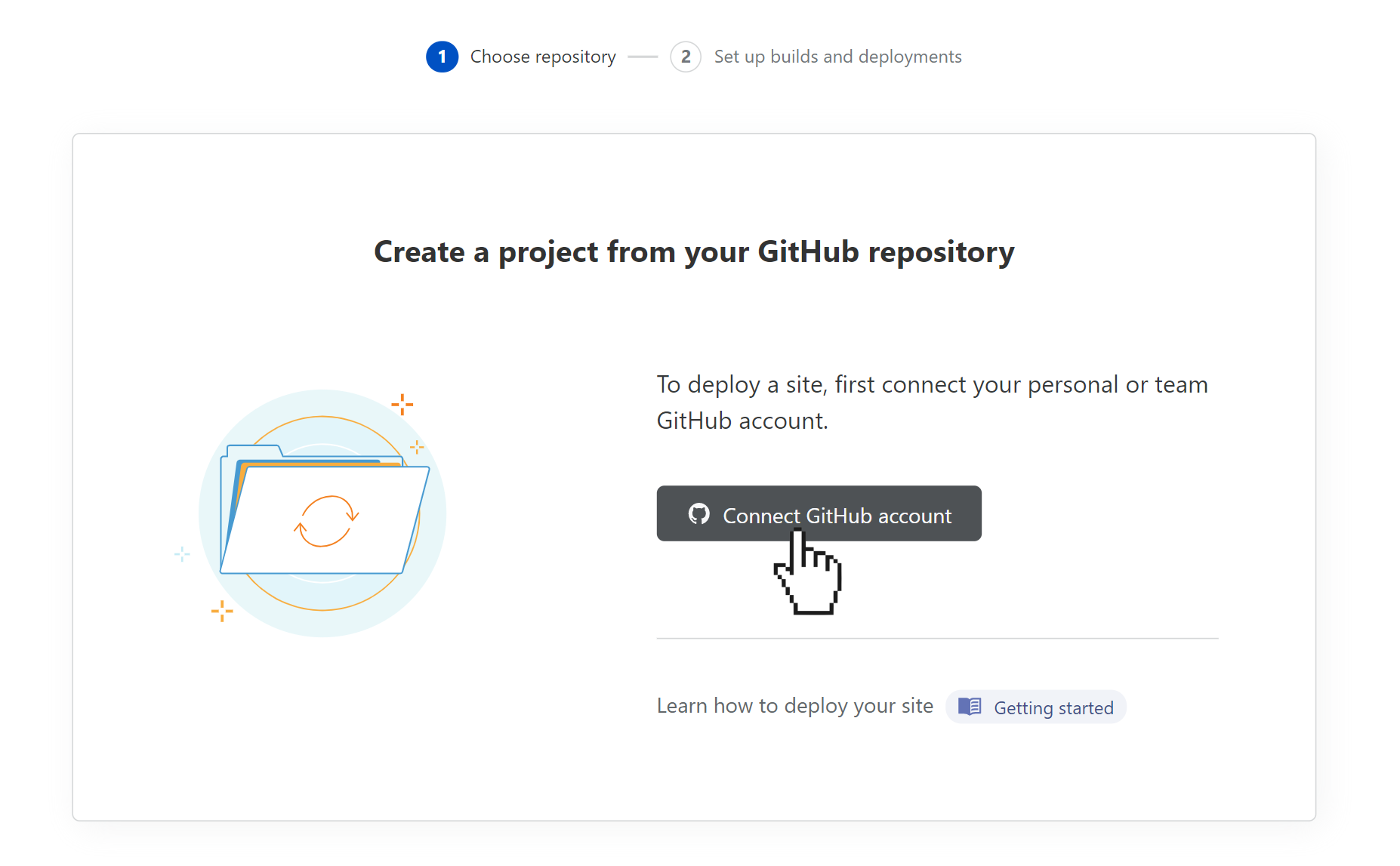
Task: Click the folder sync illustration
Action: 322,513
